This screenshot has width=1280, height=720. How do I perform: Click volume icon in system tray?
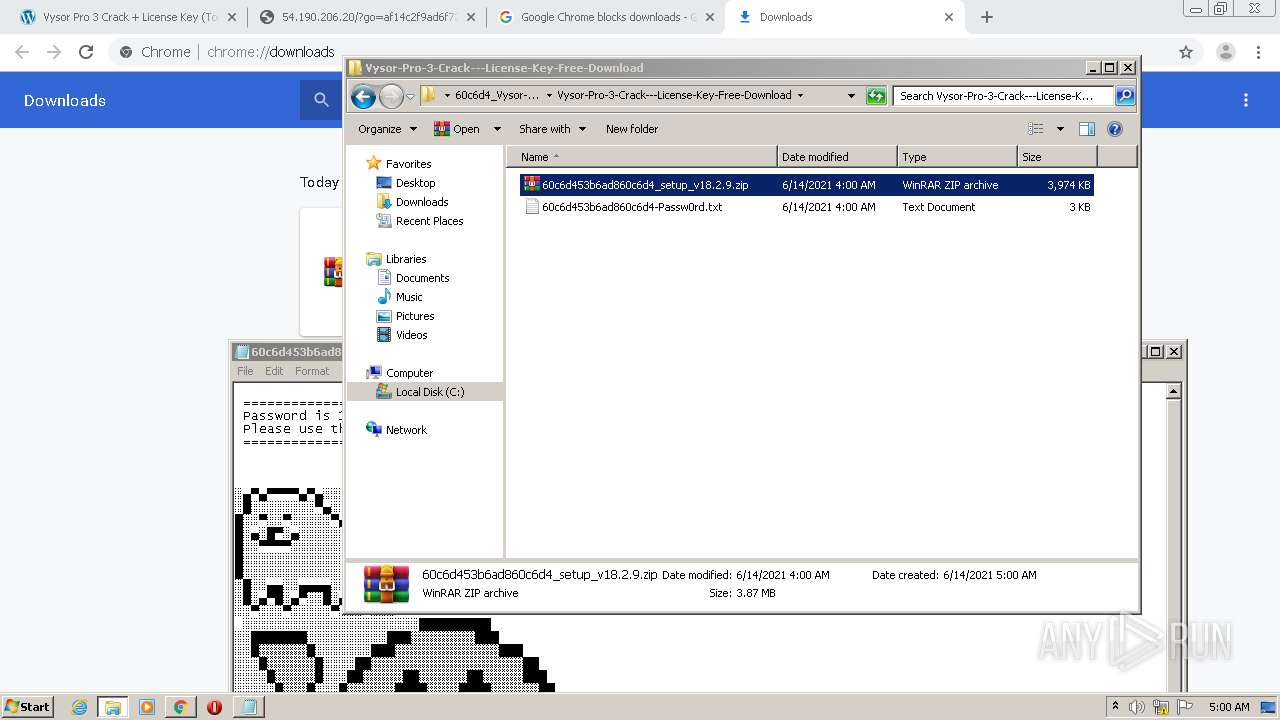[1137, 707]
